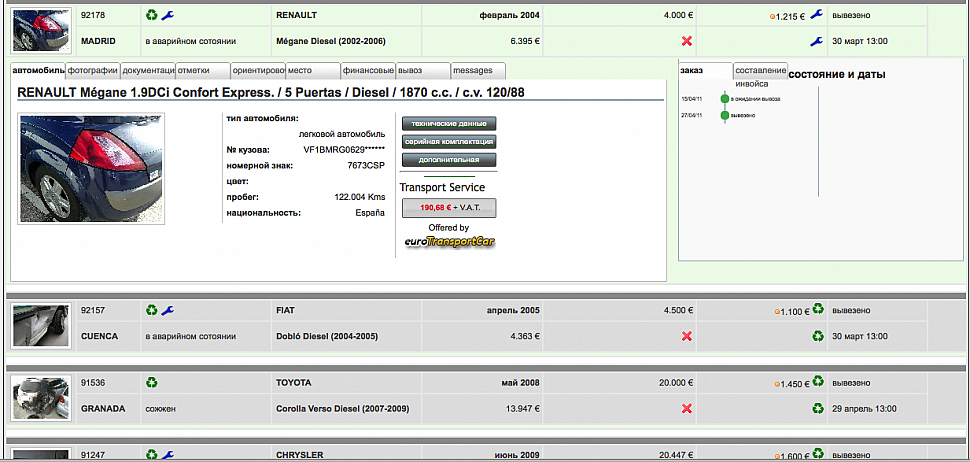Open the место tab
The image size is (970, 462).
point(313,71)
